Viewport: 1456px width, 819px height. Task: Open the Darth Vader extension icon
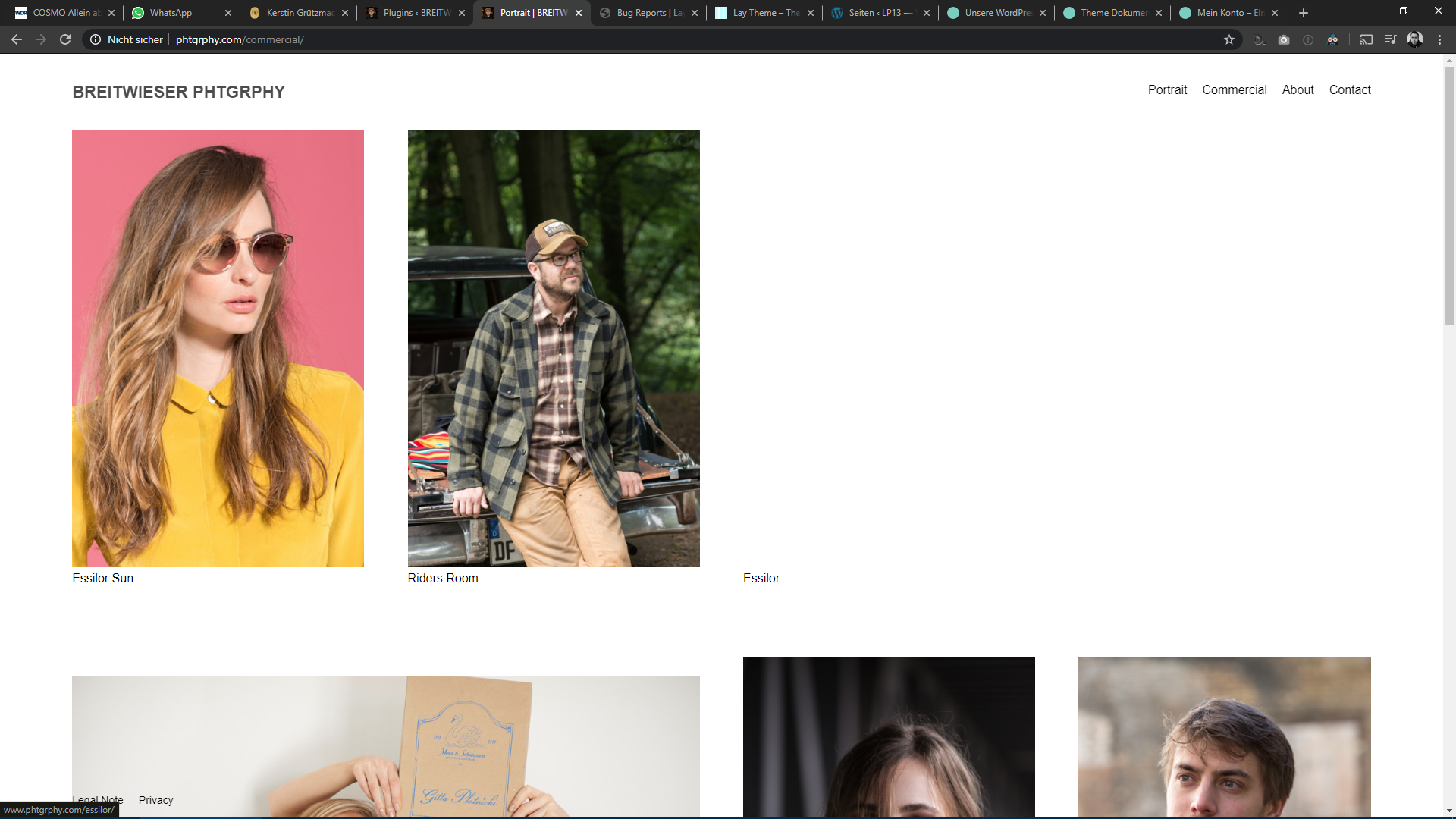(1333, 39)
